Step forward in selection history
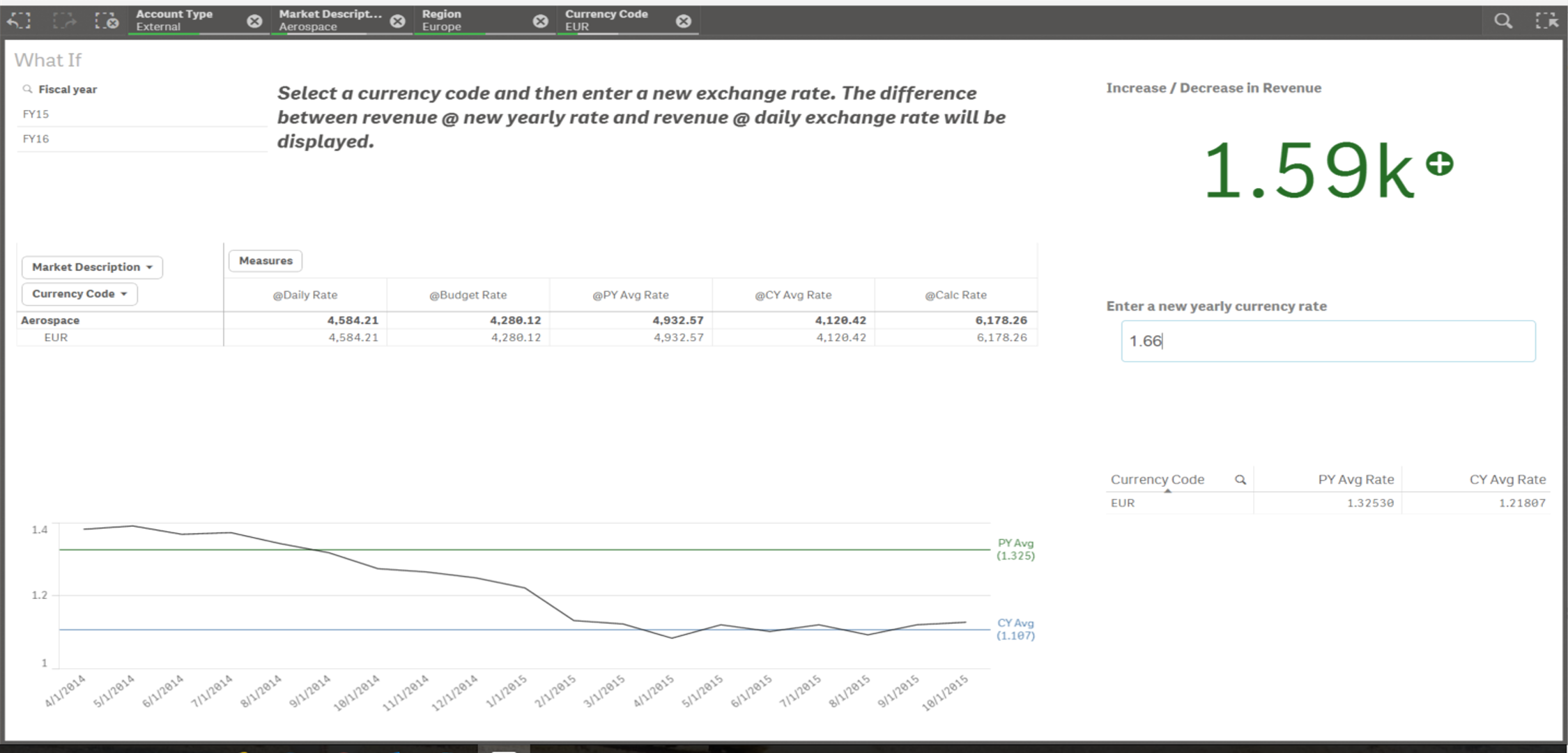1568x753 pixels. coord(64,21)
